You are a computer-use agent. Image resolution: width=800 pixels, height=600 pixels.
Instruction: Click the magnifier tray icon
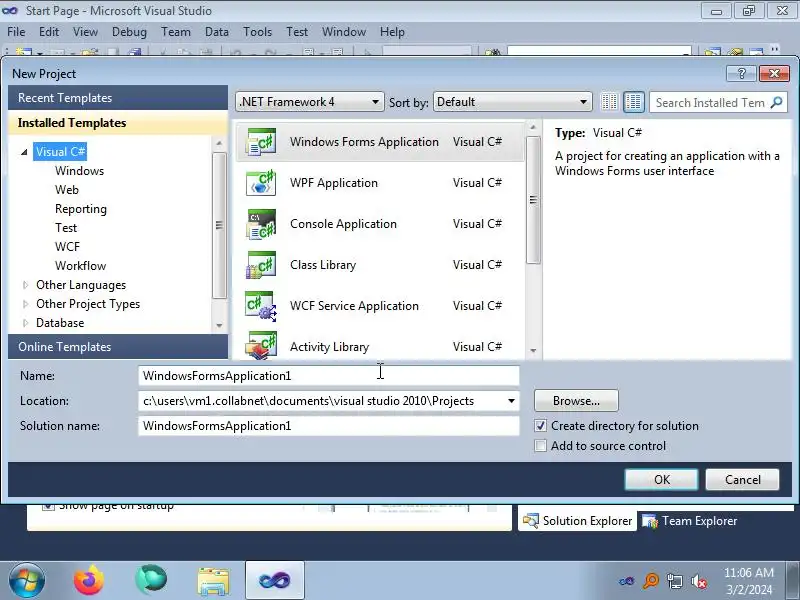(x=651, y=581)
